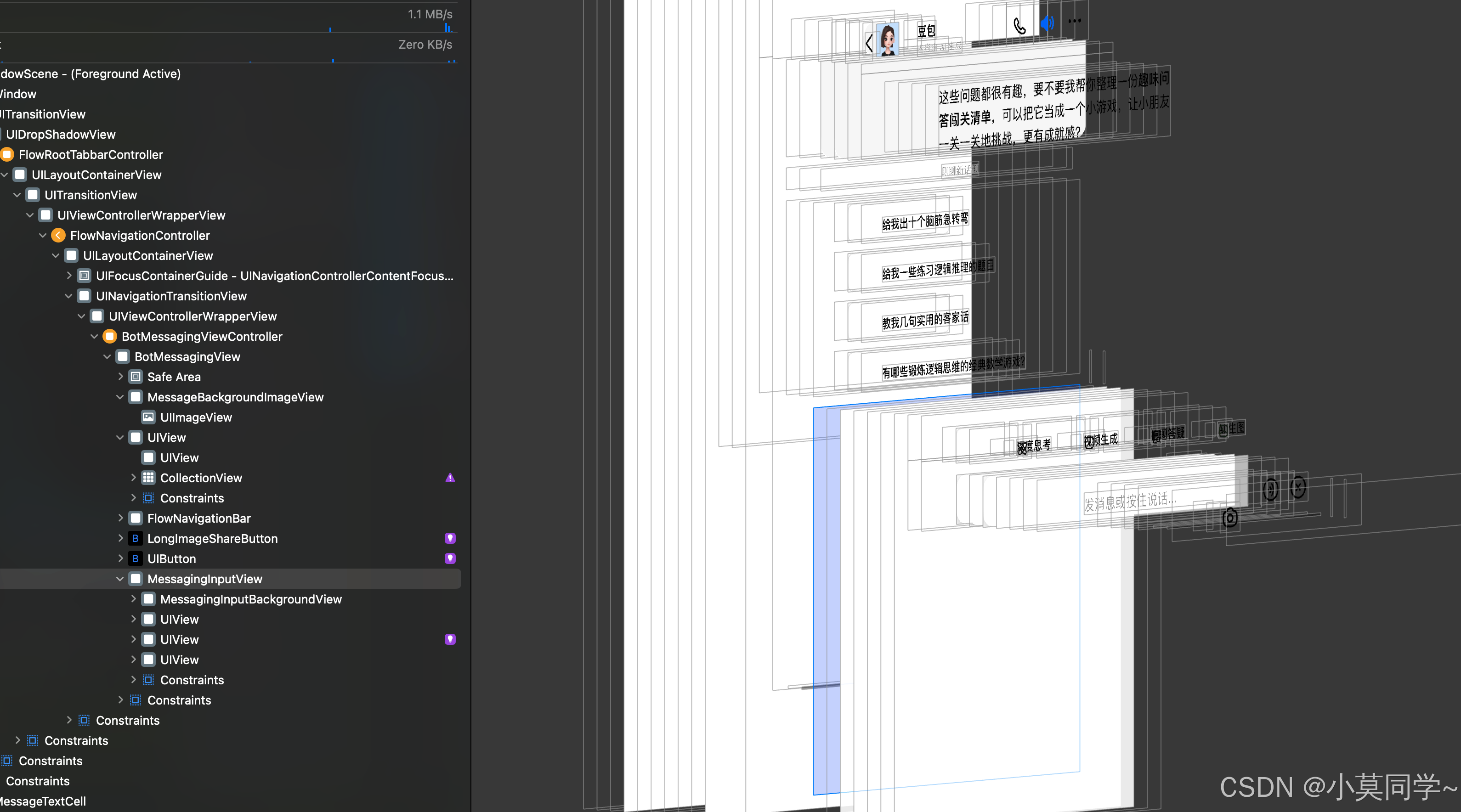The image size is (1461, 812).
Task: Click the phone call icon in 3D view
Action: click(x=1019, y=26)
